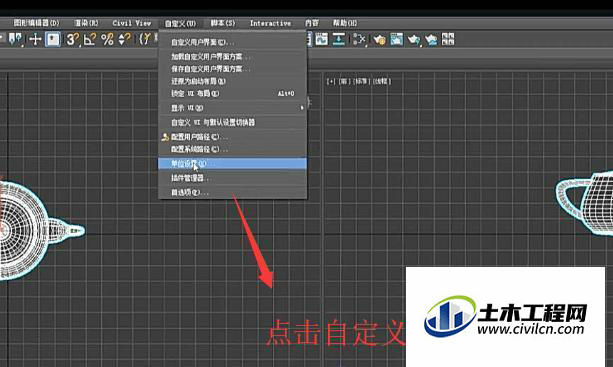613x367 pixels.
Task: Click the Spinner Snap arrows icon
Action: pyautogui.click(x=124, y=39)
